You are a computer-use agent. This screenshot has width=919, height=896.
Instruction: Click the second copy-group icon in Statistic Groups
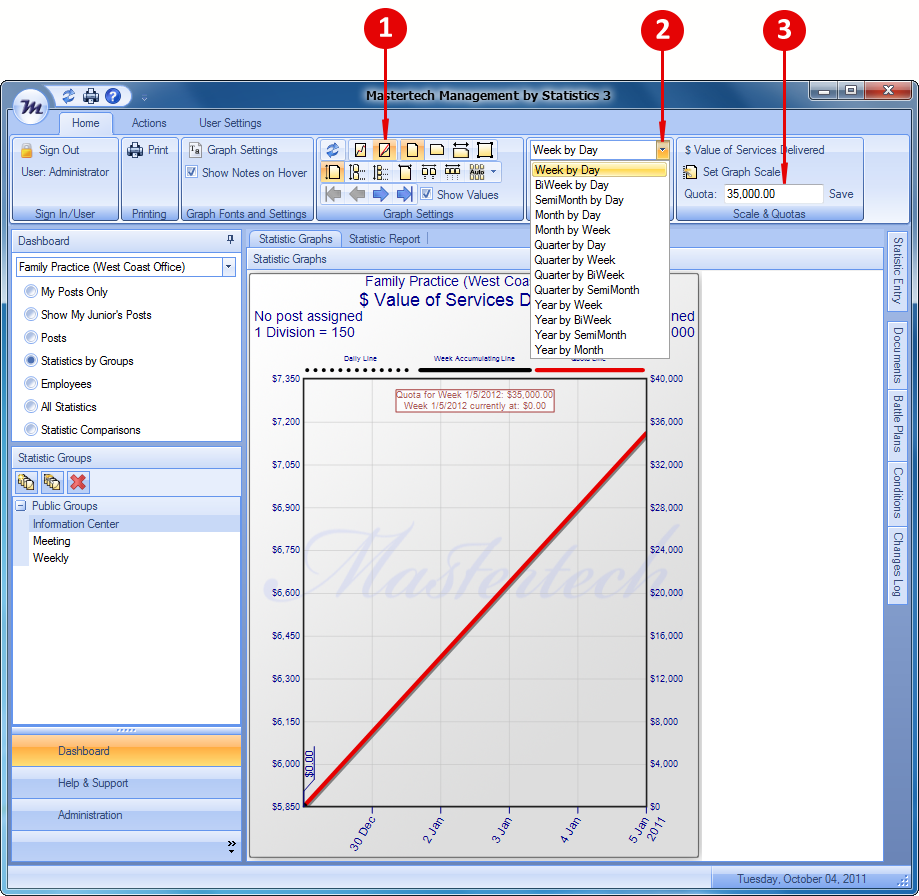click(x=52, y=482)
